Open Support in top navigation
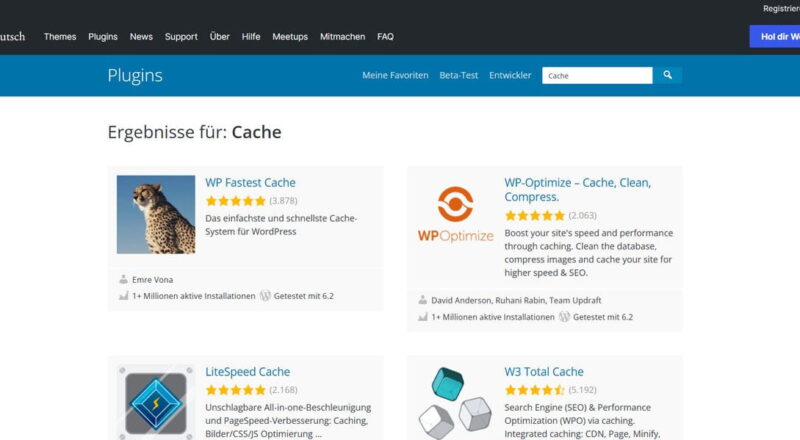800x440 pixels. [x=181, y=37]
